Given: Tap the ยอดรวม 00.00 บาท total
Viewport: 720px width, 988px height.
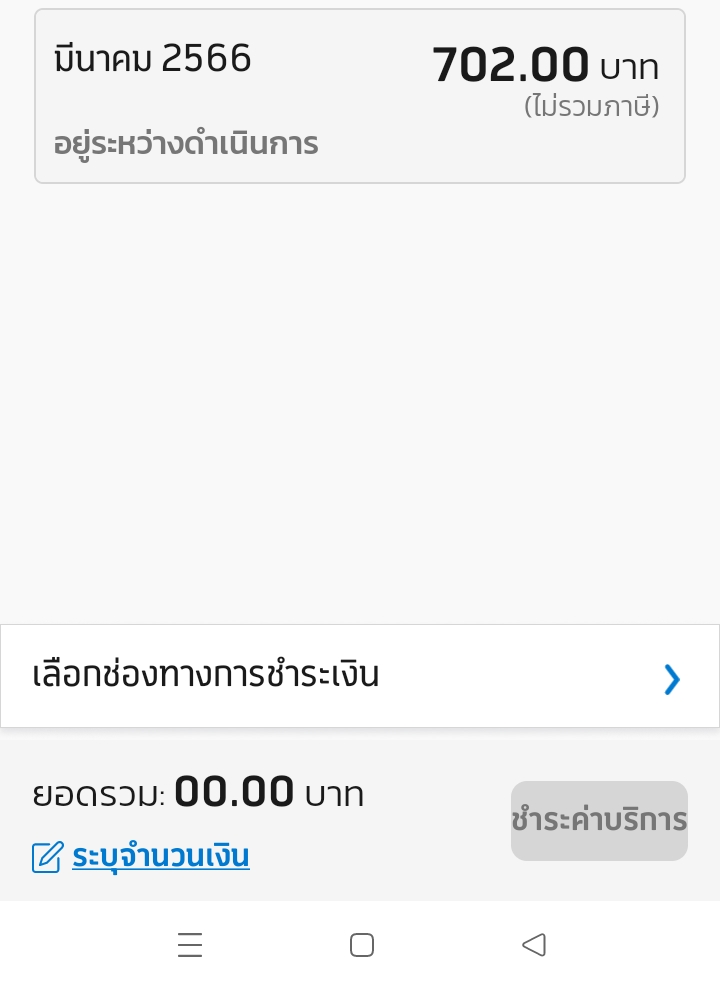Looking at the screenshot, I should (x=198, y=793).
